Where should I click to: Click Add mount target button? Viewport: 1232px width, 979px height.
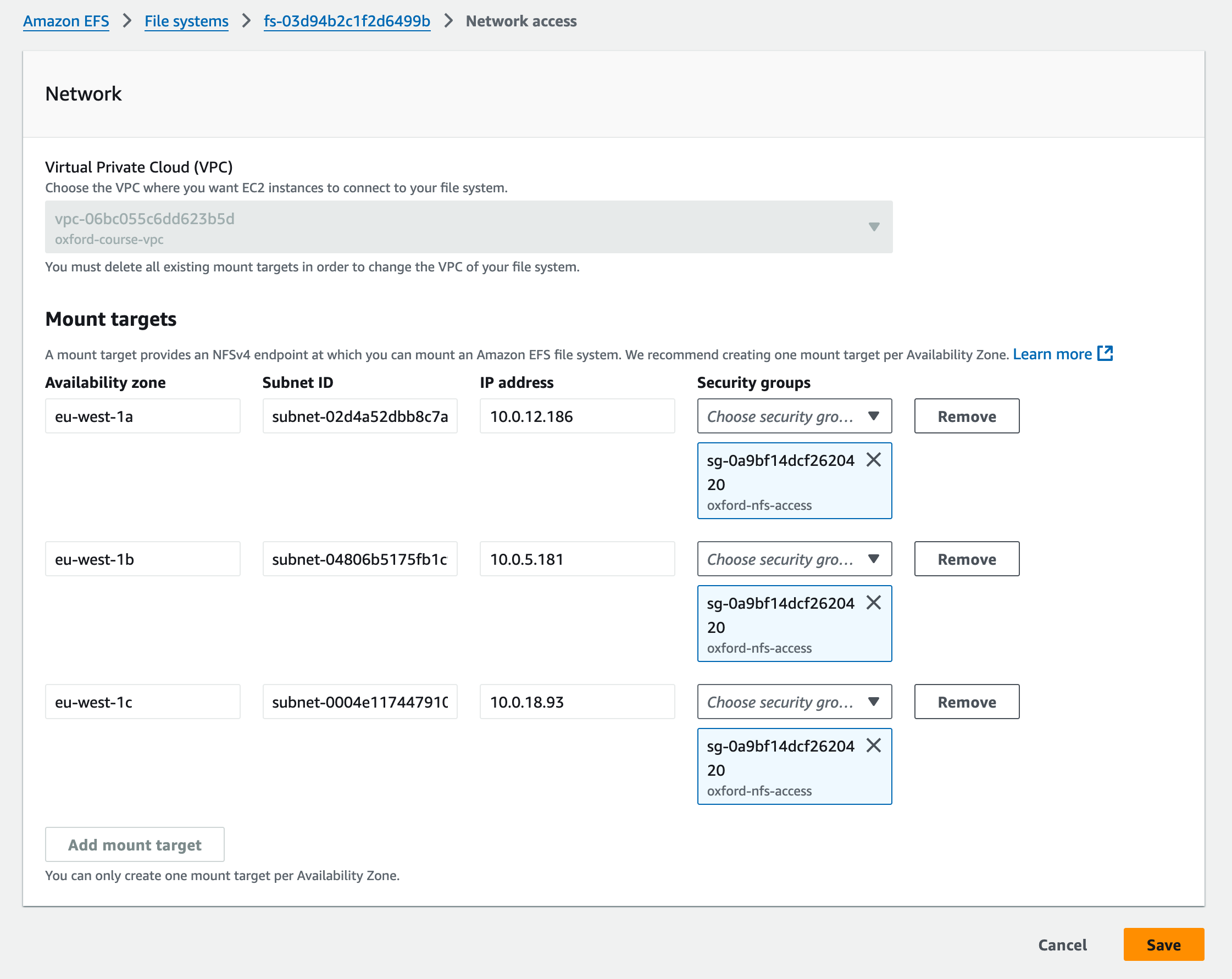click(x=135, y=844)
